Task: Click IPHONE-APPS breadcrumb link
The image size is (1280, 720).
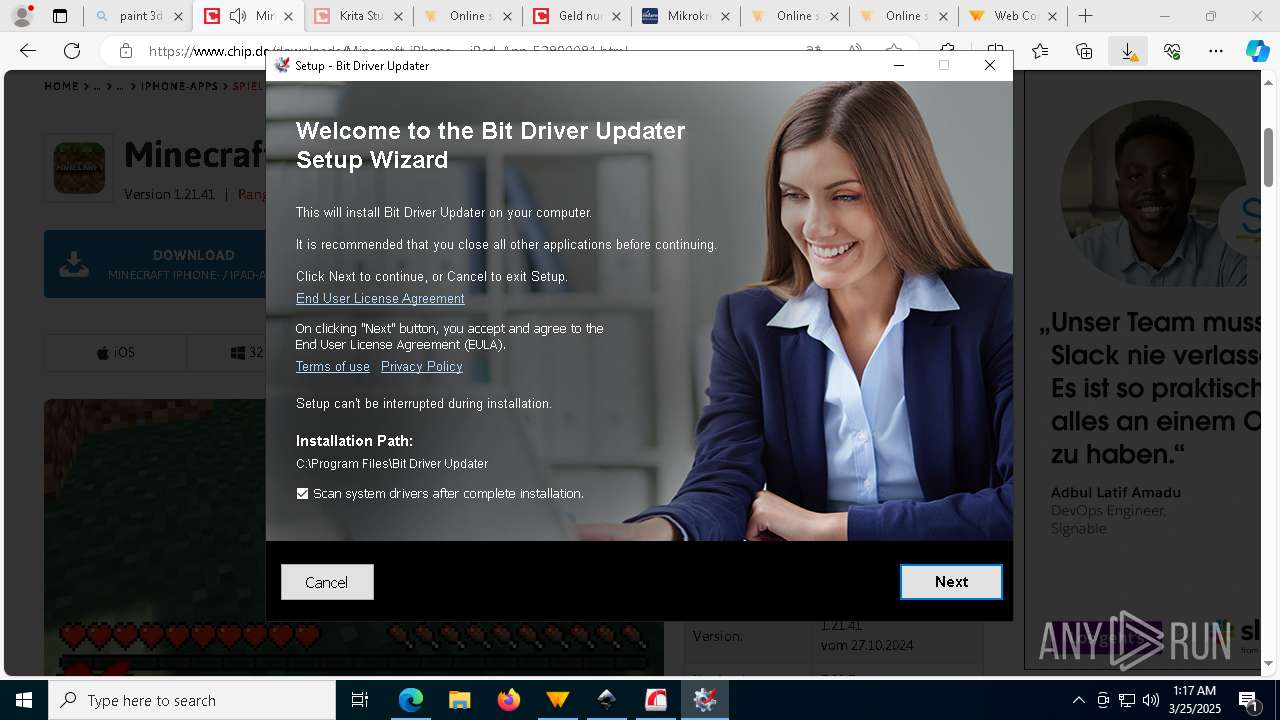Action: tap(179, 87)
